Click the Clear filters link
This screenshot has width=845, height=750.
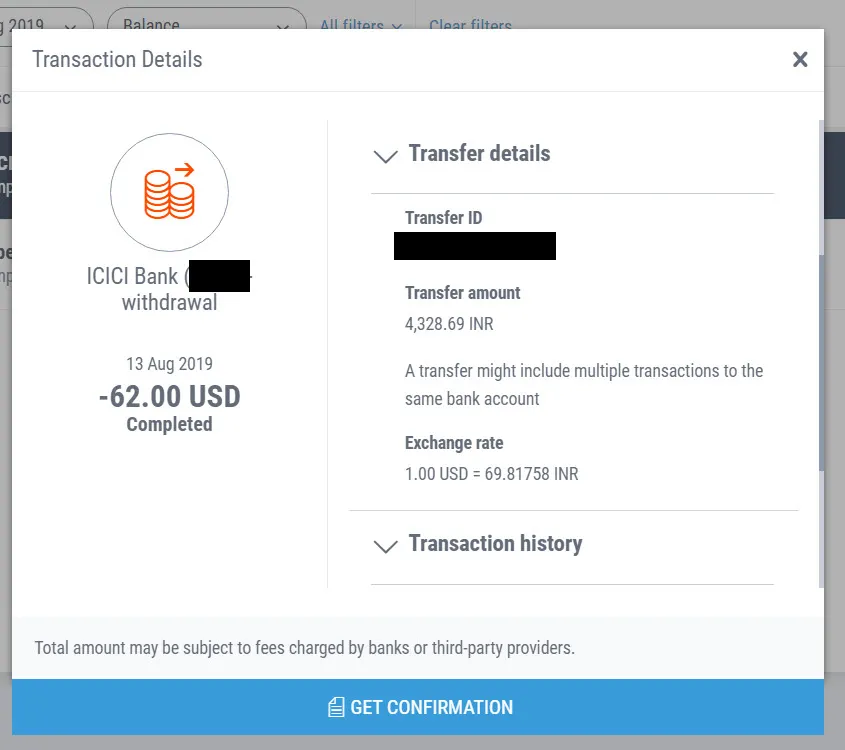tap(470, 24)
